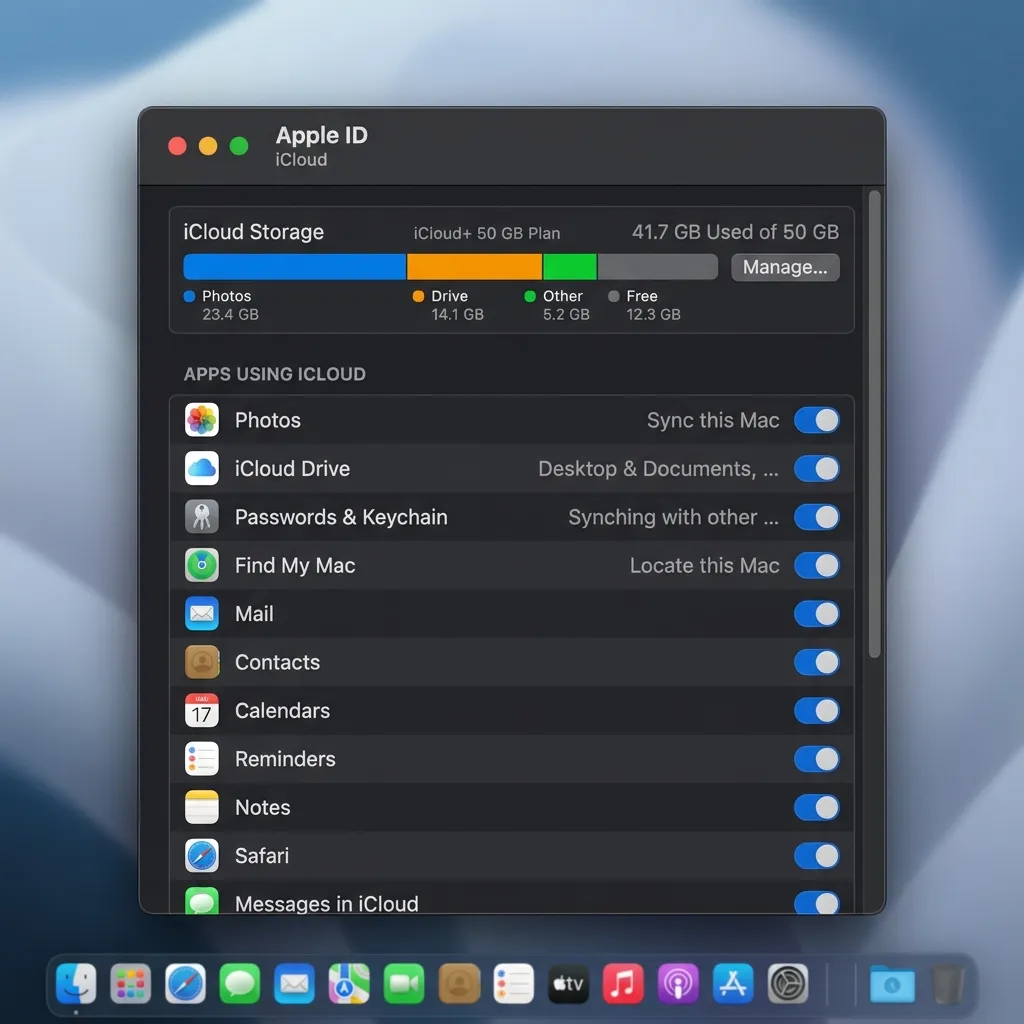Viewport: 1024px width, 1024px height.
Task: Open Messages from the Dock
Action: [240, 983]
